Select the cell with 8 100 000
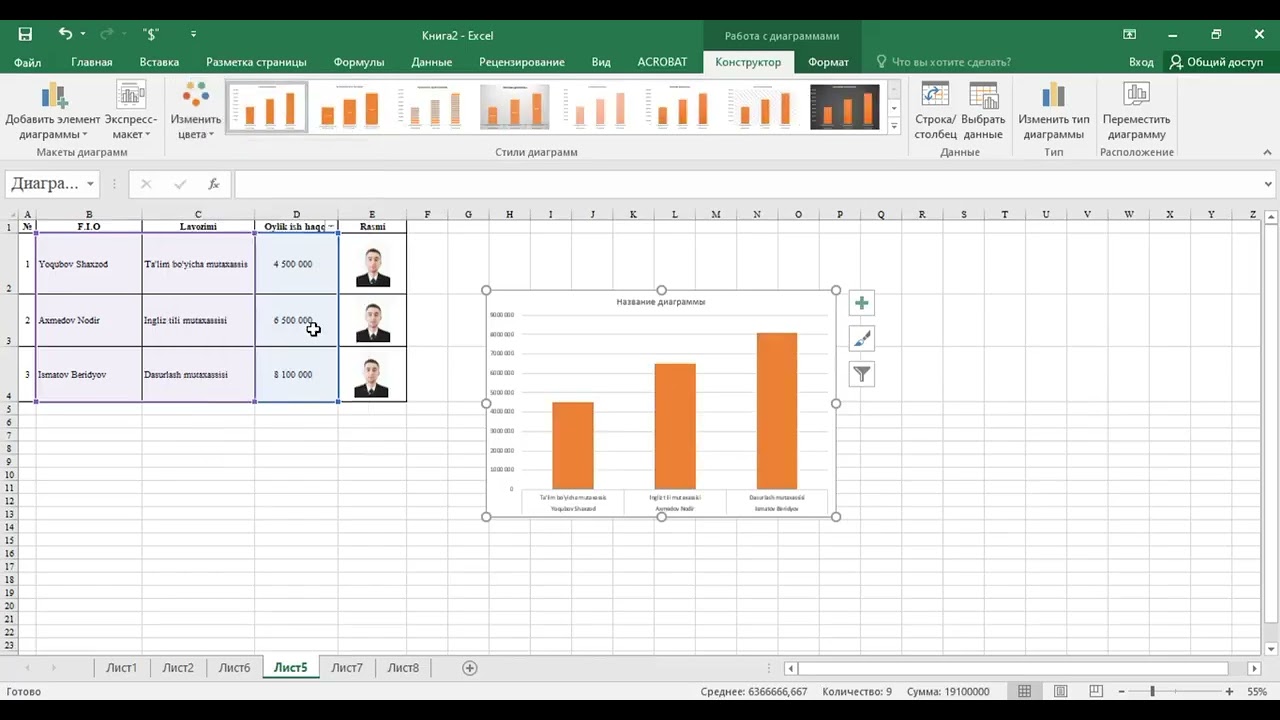Image resolution: width=1280 pixels, height=720 pixels. [296, 374]
